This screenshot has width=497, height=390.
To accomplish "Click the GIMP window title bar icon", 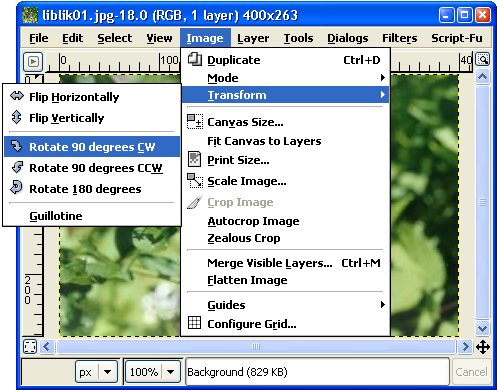I will [30, 15].
